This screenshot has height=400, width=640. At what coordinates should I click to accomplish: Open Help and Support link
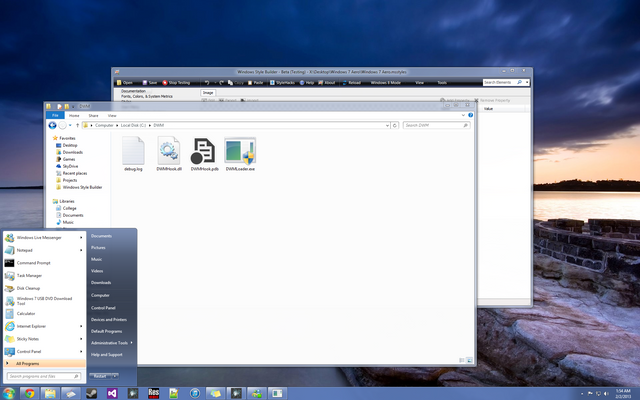[107, 355]
